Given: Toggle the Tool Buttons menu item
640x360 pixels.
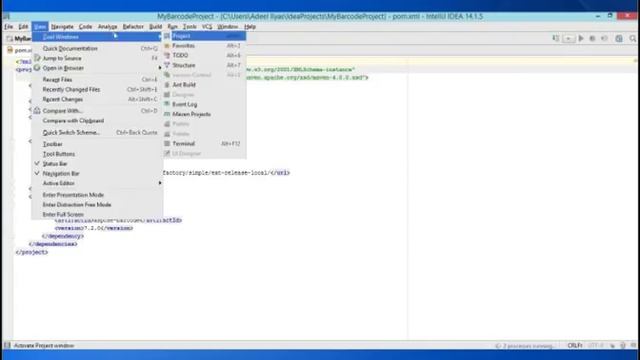Looking at the screenshot, I should pos(59,154).
